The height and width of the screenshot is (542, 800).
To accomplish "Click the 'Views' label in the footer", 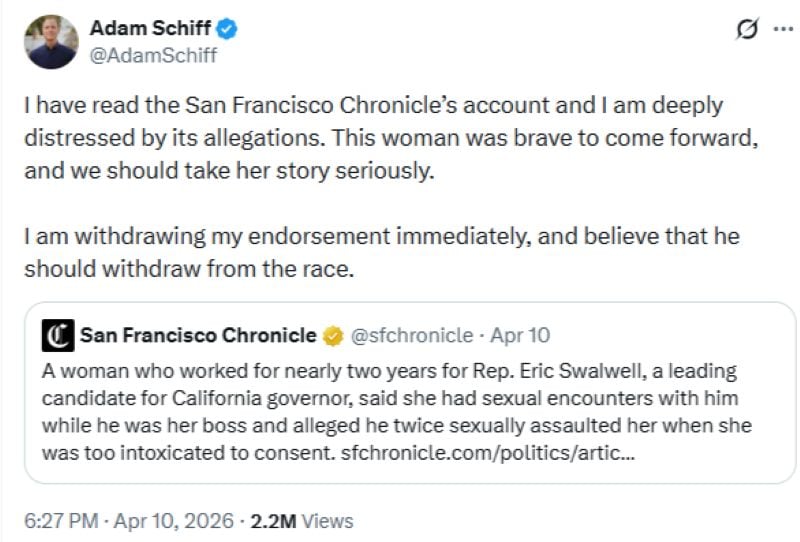I will coord(327,520).
